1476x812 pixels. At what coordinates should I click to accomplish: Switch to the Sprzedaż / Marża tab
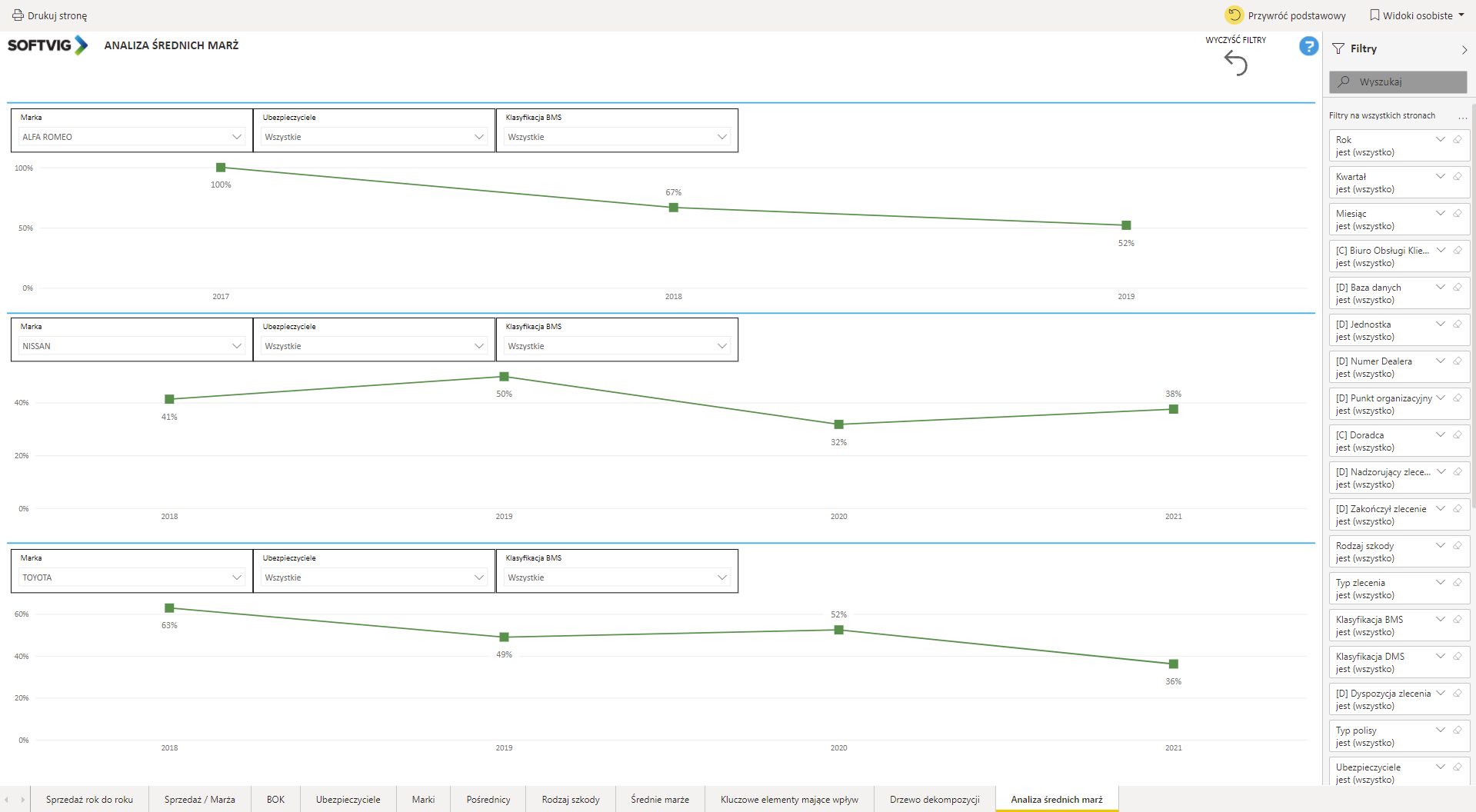[200, 800]
